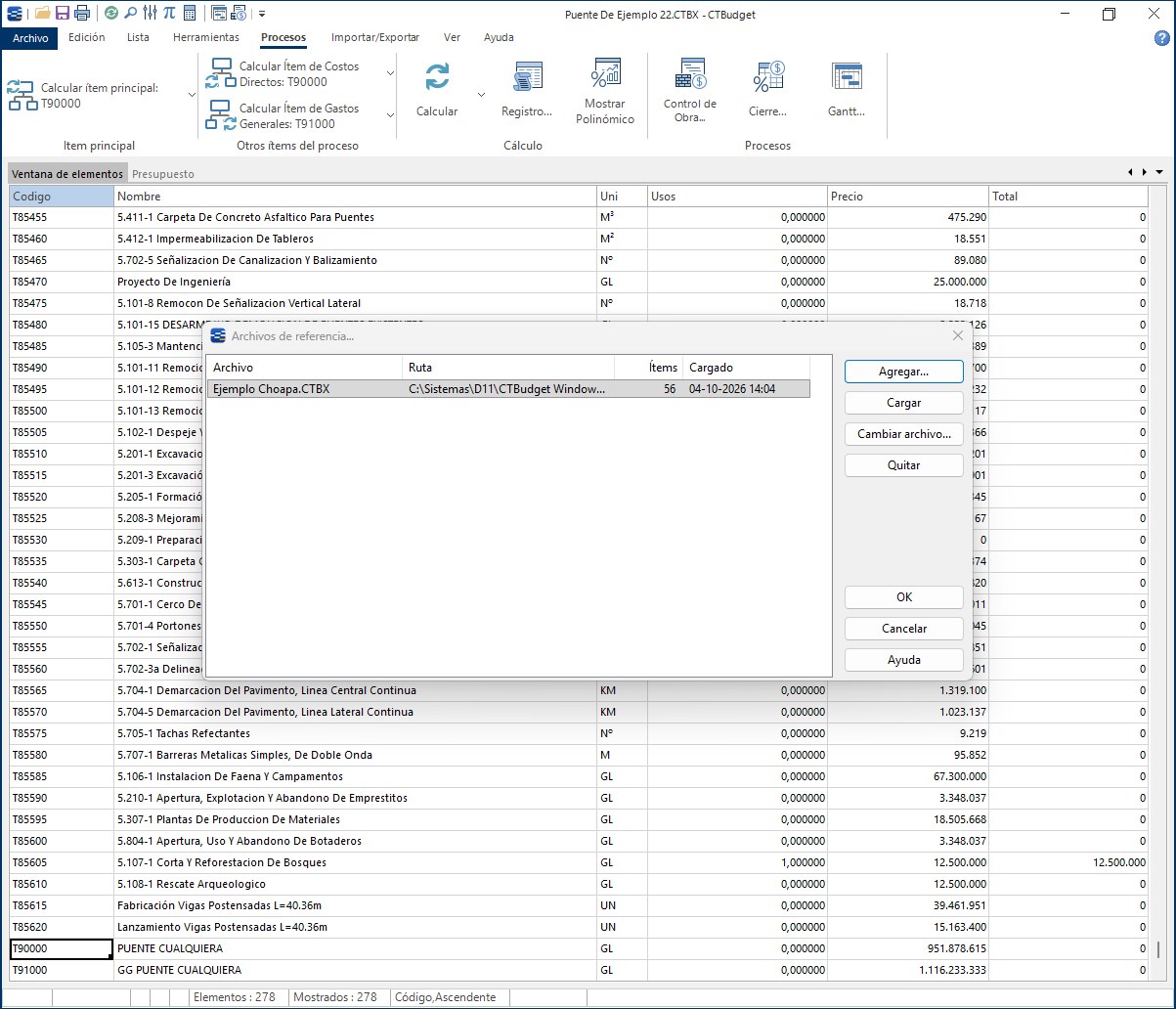Viewport: 1176px width, 1009px height.
Task: Click the Cargado column header in dialog
Action: point(746,368)
